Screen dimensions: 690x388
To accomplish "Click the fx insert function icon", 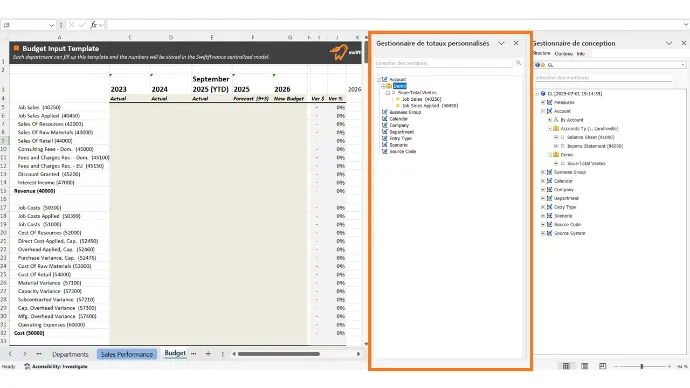I will pos(94,25).
